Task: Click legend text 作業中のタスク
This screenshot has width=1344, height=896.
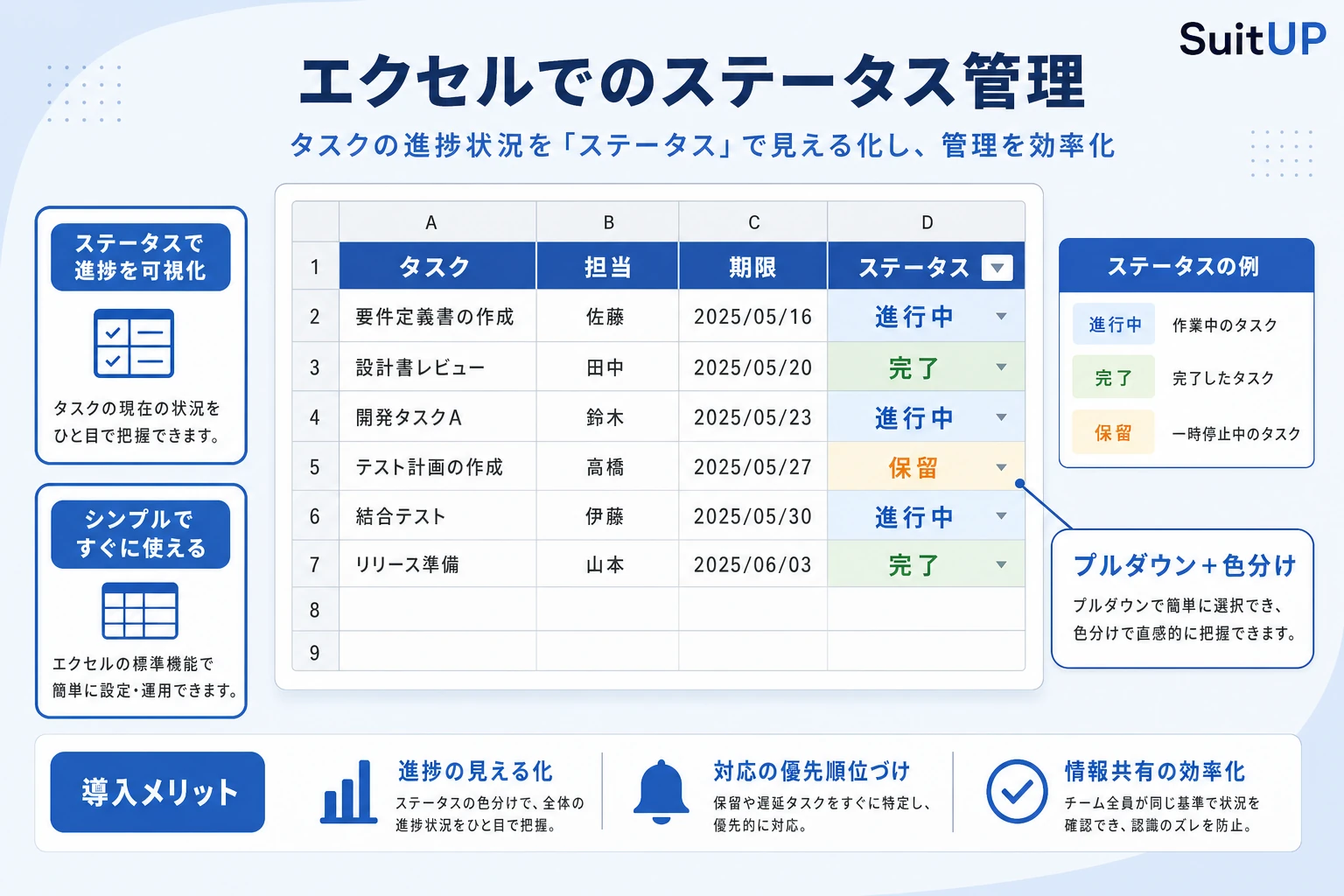Action: [1225, 325]
